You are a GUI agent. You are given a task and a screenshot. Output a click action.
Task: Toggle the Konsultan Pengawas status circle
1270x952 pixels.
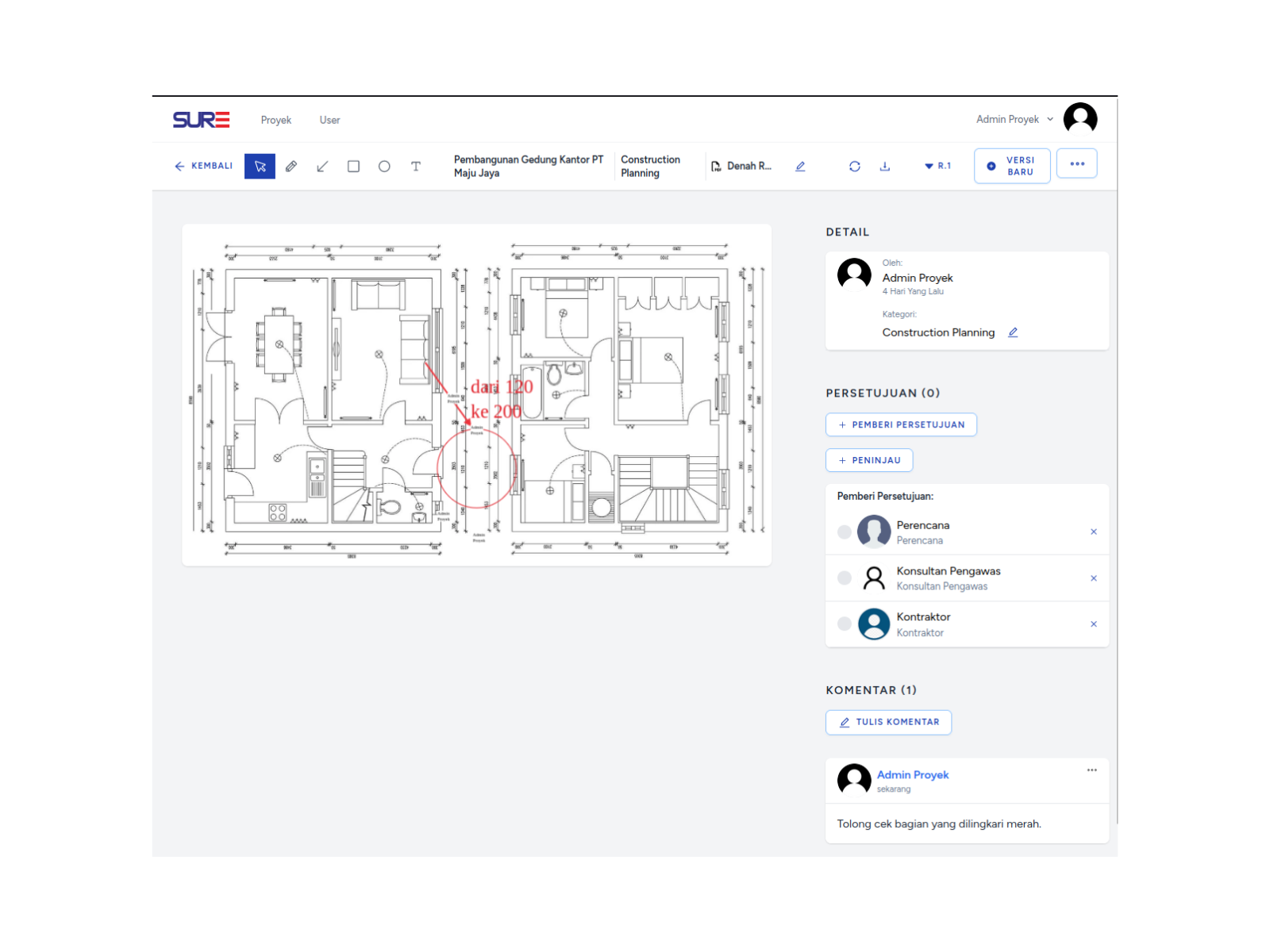[x=845, y=578]
